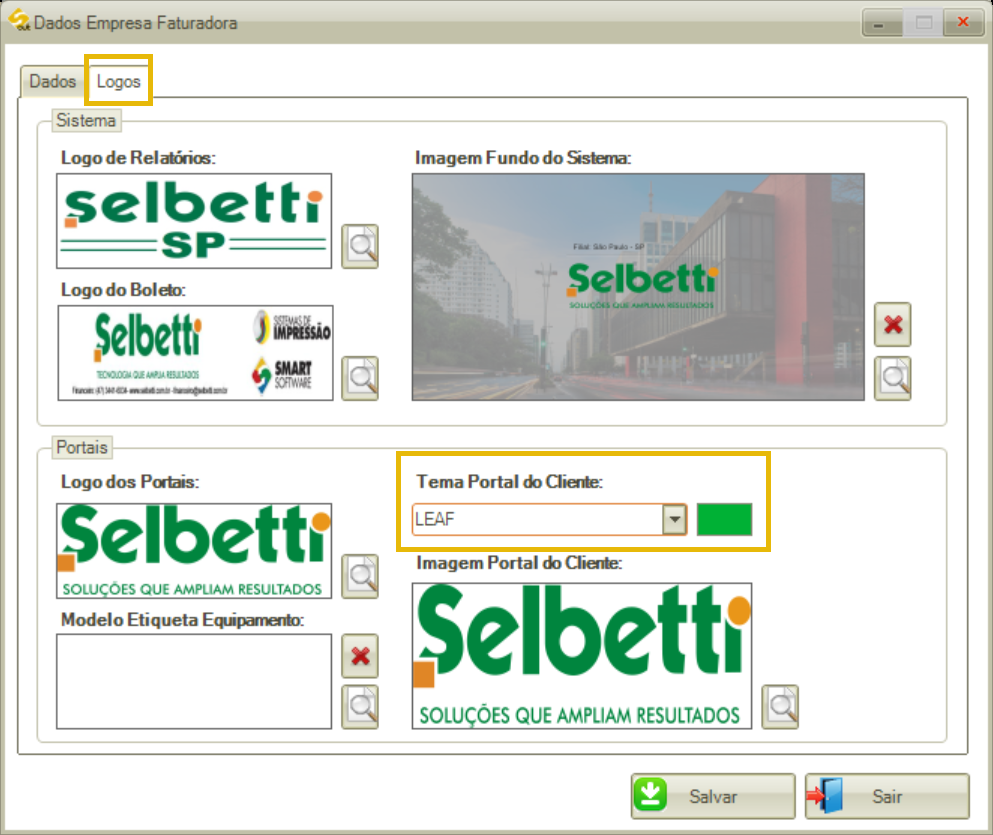Click the Logo do Boleto preview image
993x835 pixels.
tap(195, 353)
